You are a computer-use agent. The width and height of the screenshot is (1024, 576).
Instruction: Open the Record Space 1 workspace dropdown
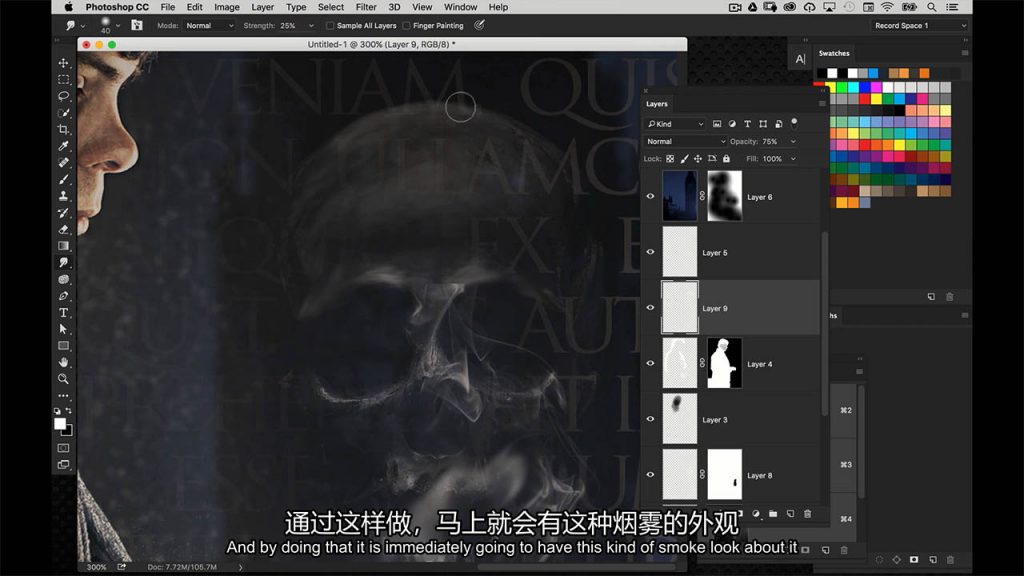coord(920,25)
